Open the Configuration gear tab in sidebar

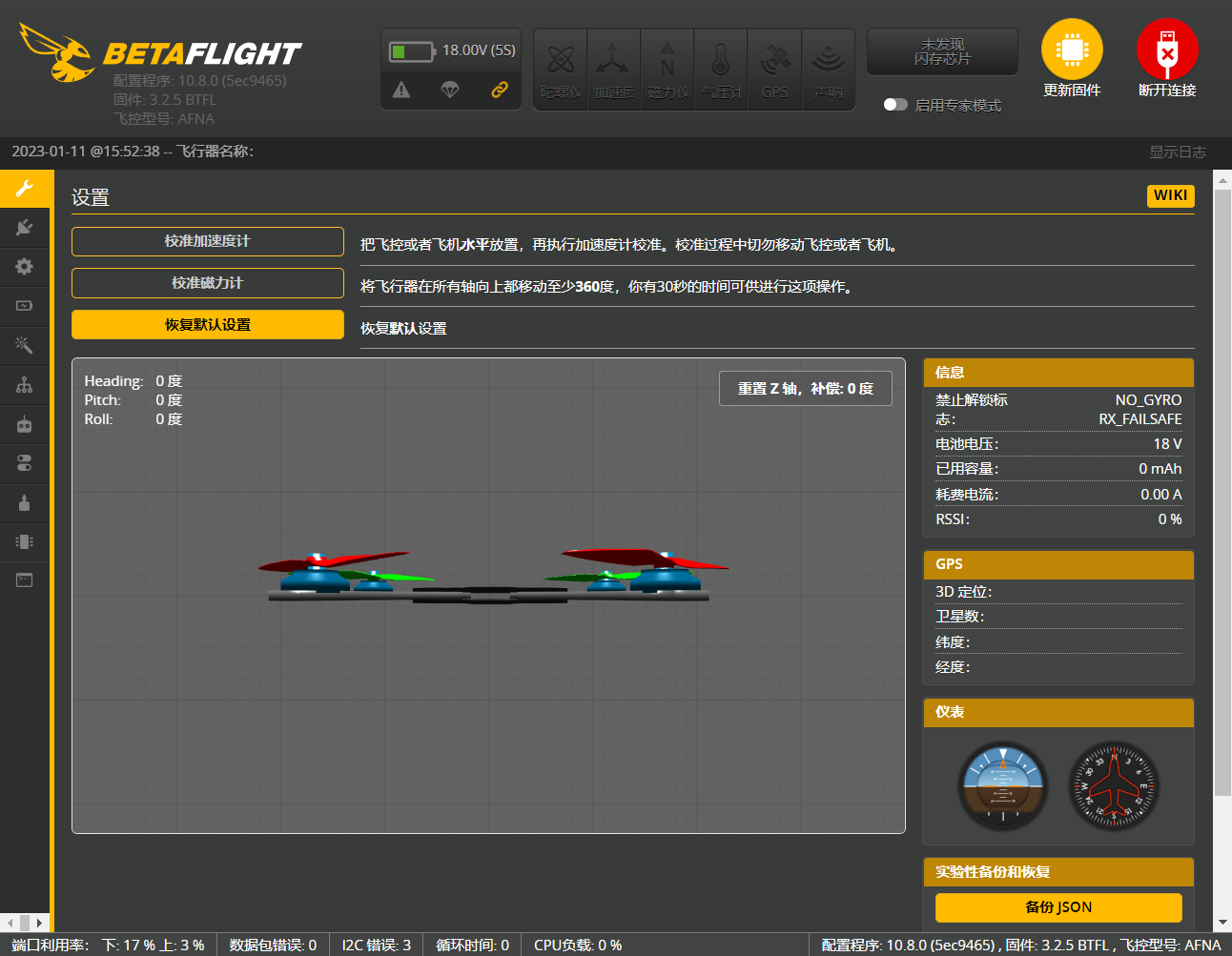[25, 267]
